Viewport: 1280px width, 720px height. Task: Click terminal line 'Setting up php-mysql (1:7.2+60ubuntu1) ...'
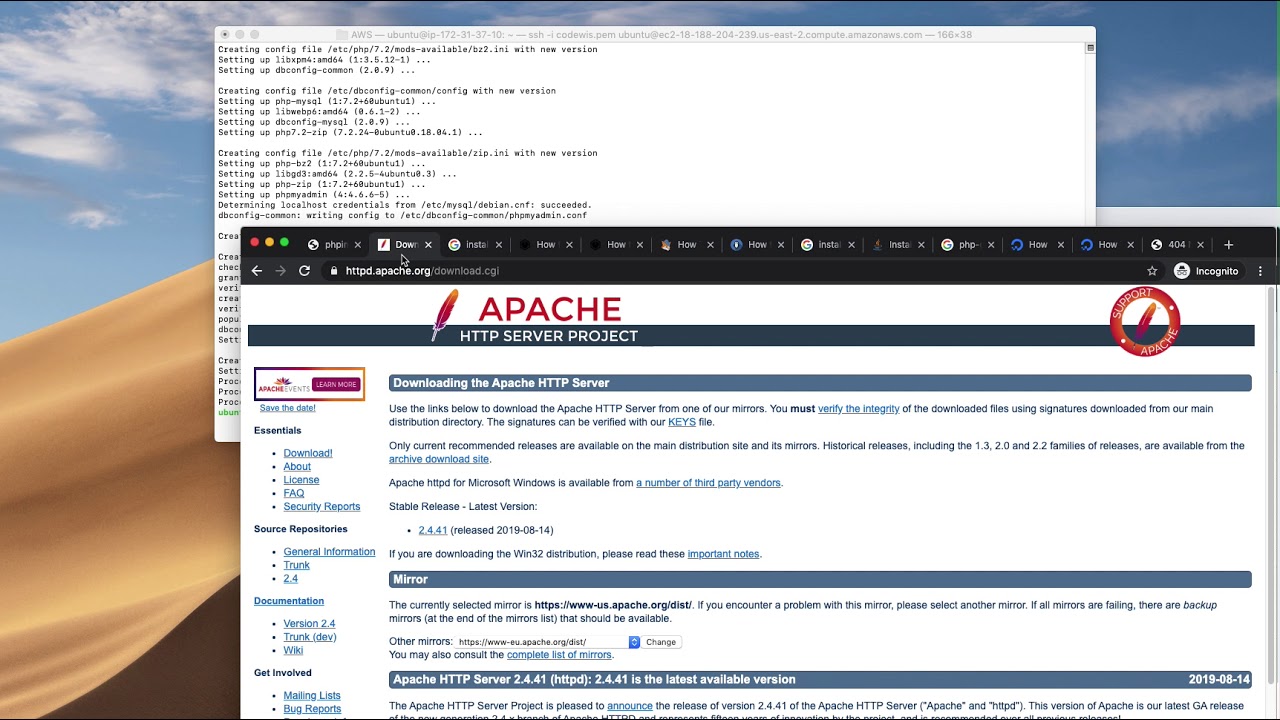point(327,101)
